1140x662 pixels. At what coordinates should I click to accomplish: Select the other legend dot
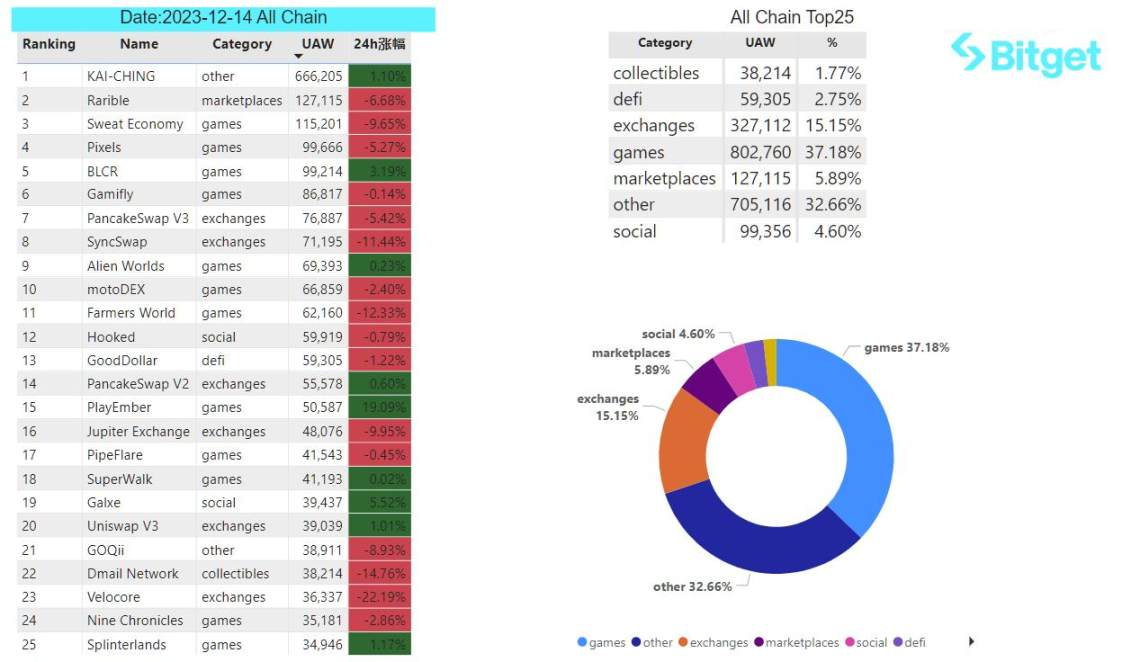coord(636,642)
